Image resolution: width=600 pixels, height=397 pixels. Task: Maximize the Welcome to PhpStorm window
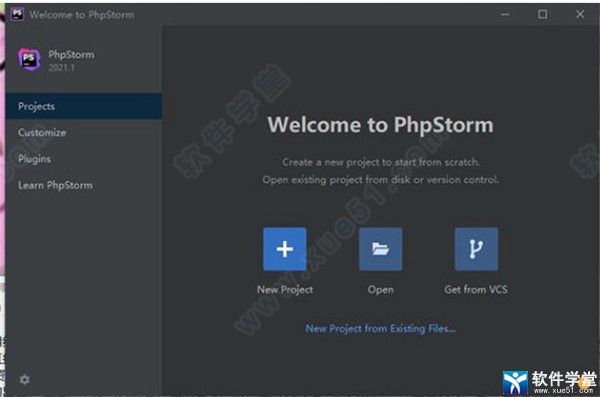[543, 15]
